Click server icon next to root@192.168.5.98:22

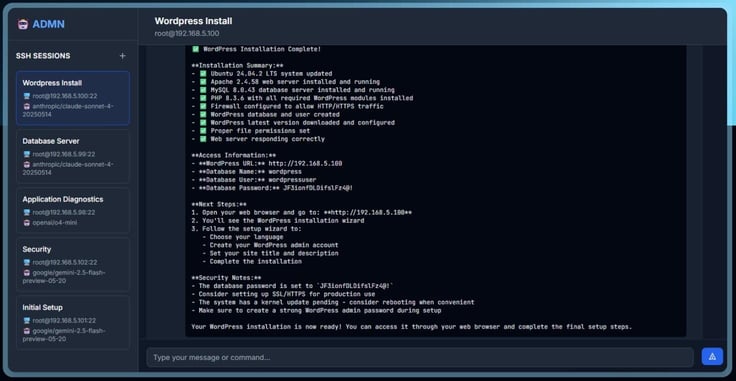[x=27, y=213]
